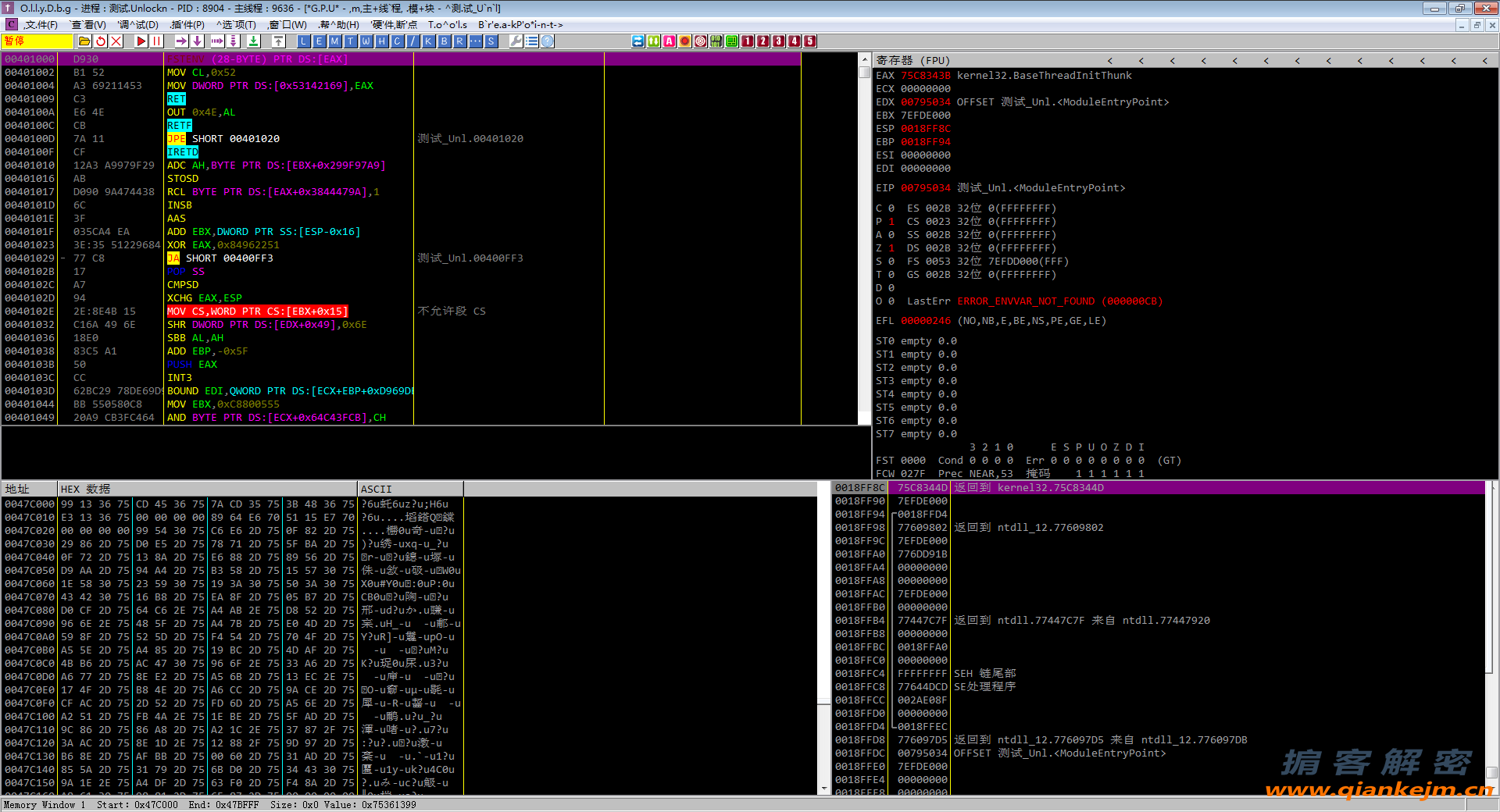Click the pink A plugin icon
The height and width of the screenshot is (812, 1500).
[669, 41]
